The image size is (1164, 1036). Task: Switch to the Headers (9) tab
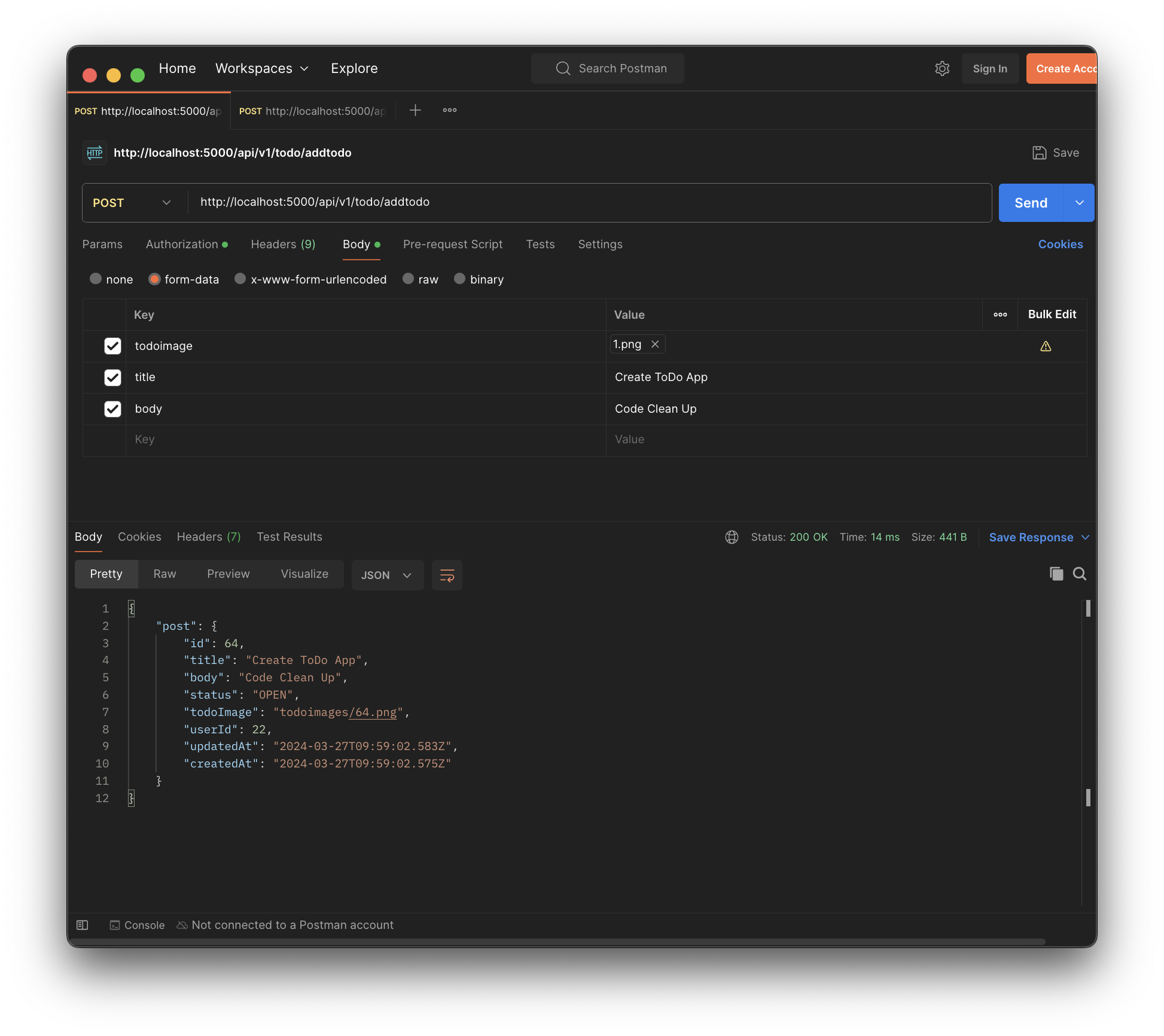(283, 244)
